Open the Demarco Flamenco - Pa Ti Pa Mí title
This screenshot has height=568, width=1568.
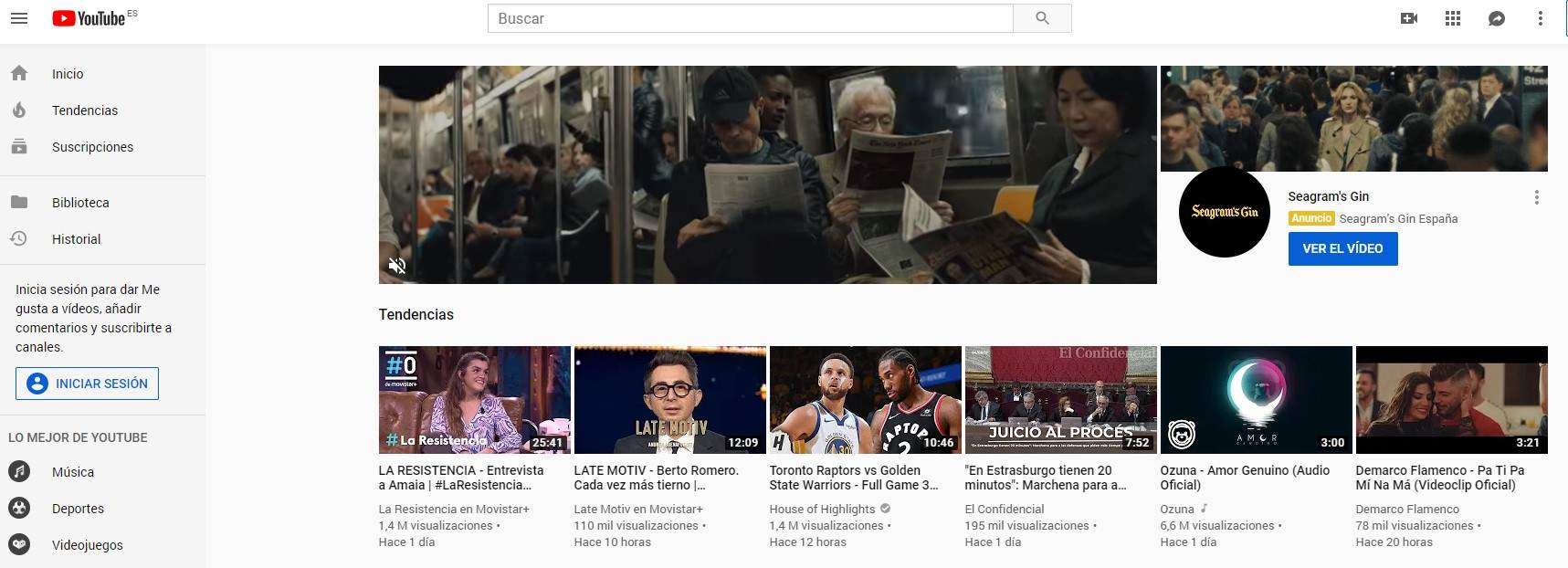click(1440, 478)
